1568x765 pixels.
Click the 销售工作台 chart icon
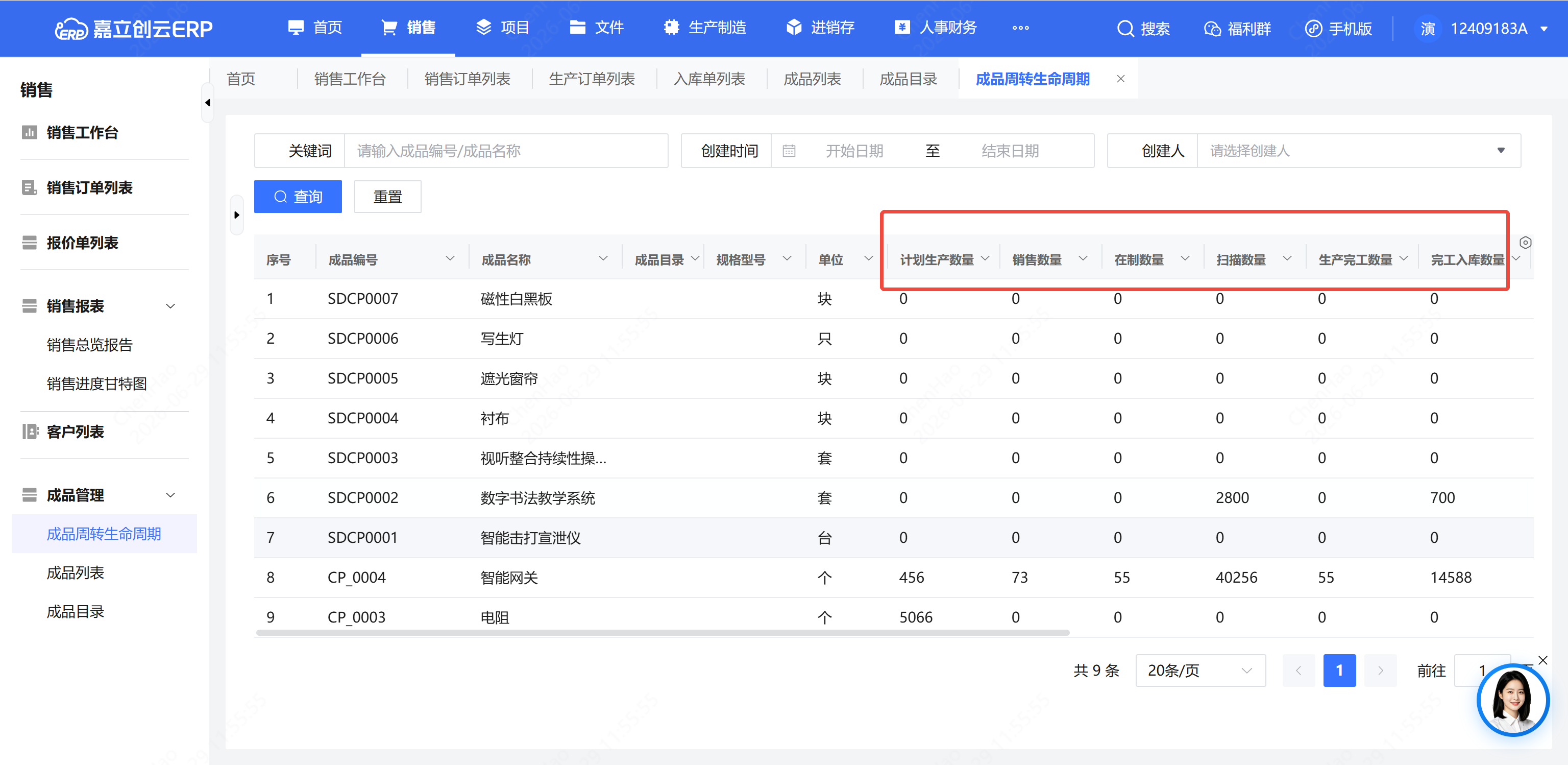point(29,132)
